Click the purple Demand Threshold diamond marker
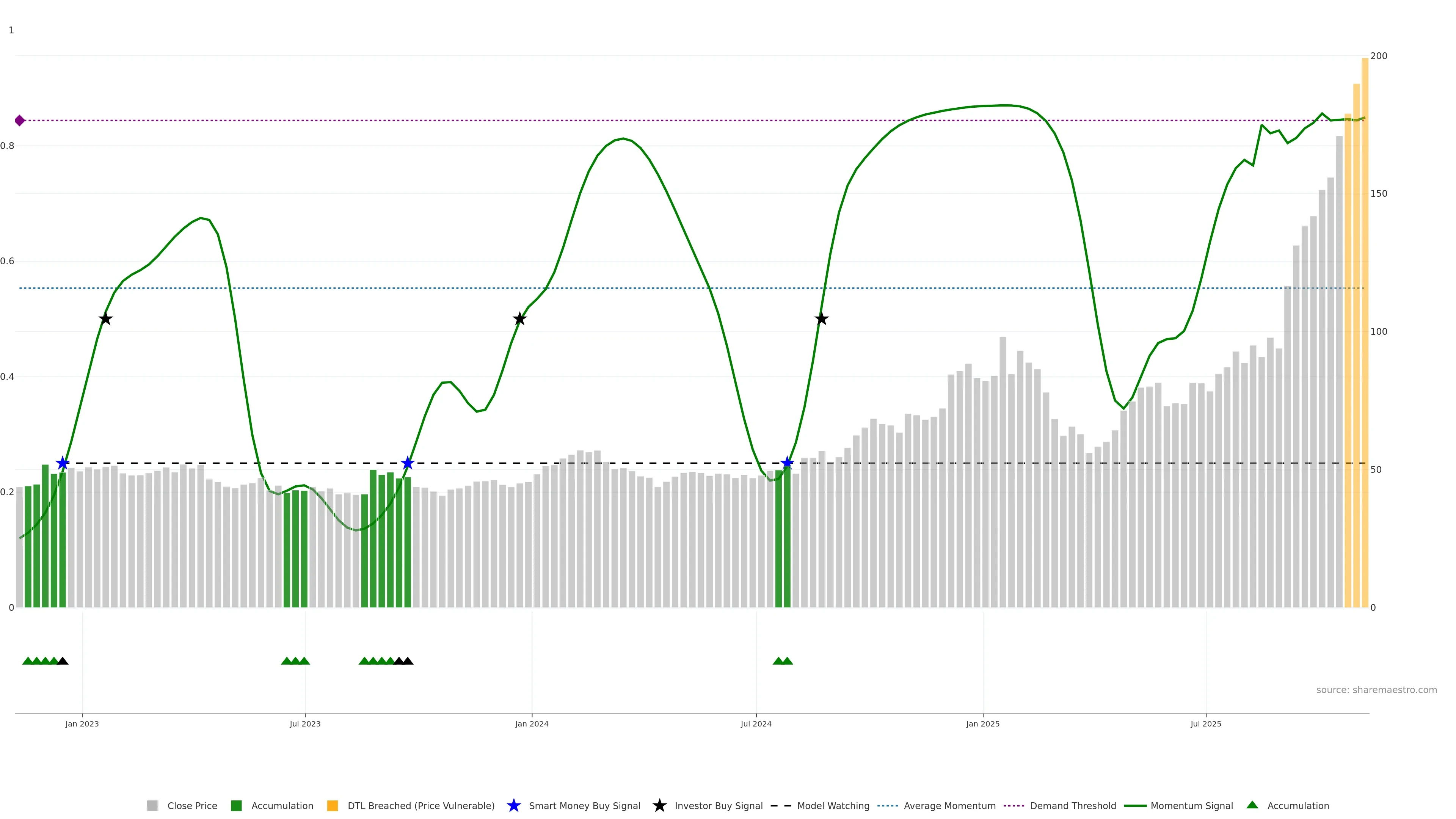The height and width of the screenshot is (819, 1456). pos(20,121)
